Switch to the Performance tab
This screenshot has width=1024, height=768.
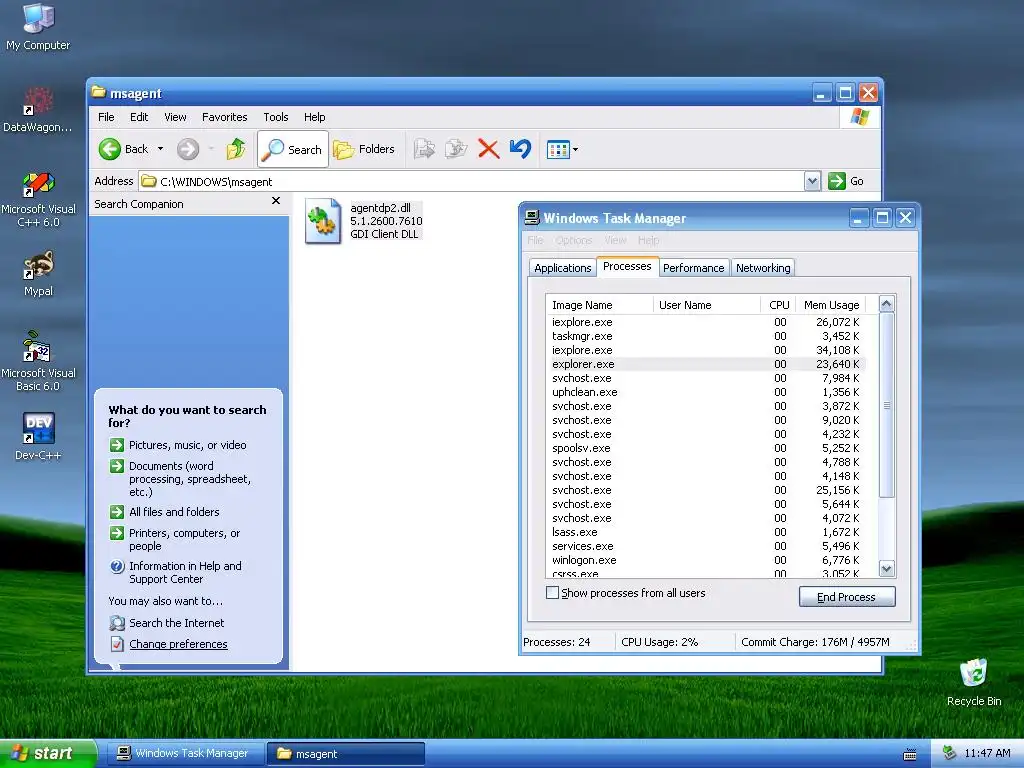[x=694, y=268]
